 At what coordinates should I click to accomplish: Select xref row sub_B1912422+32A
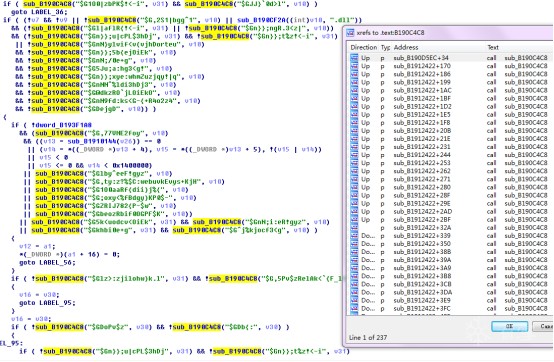(x=452, y=228)
